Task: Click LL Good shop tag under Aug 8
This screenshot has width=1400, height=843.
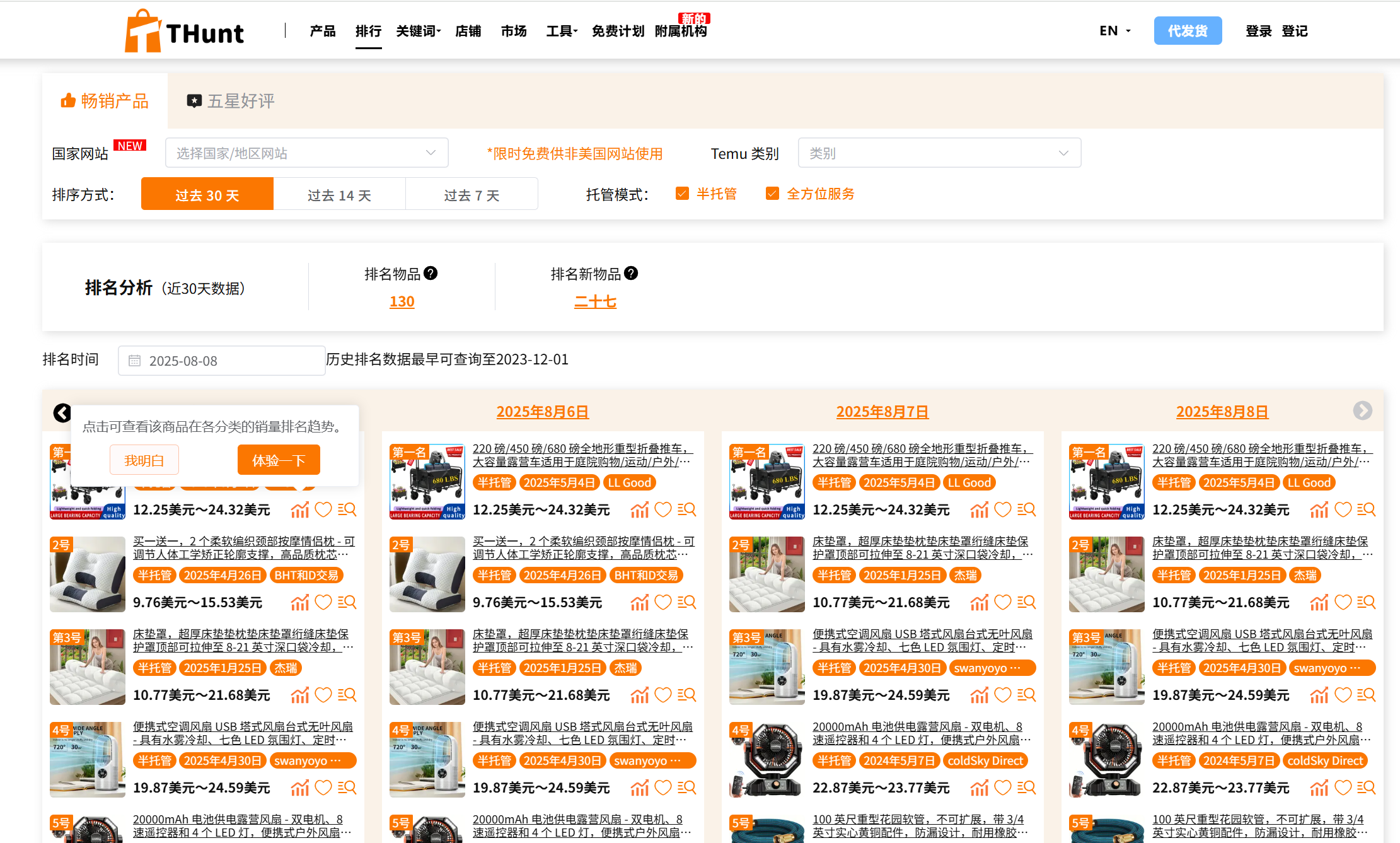Action: (x=1309, y=483)
